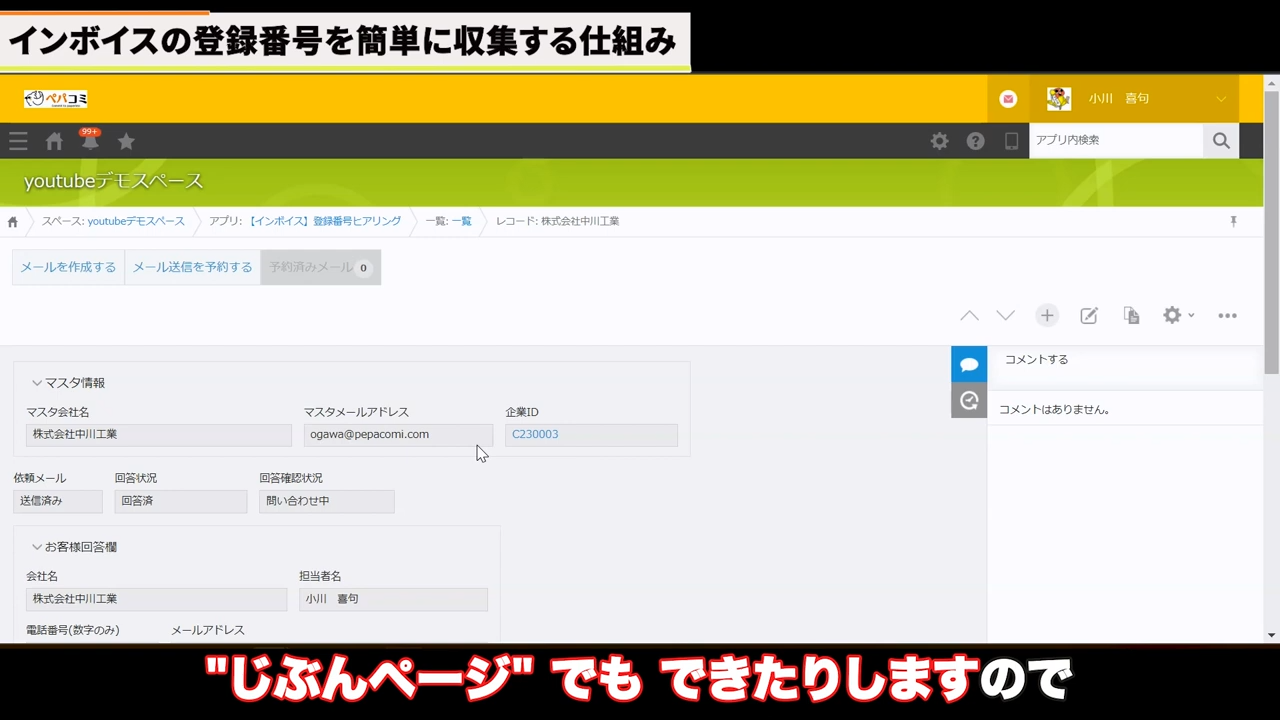Click the コメントする comment box
Viewport: 1280px width, 720px height.
pos(1126,360)
